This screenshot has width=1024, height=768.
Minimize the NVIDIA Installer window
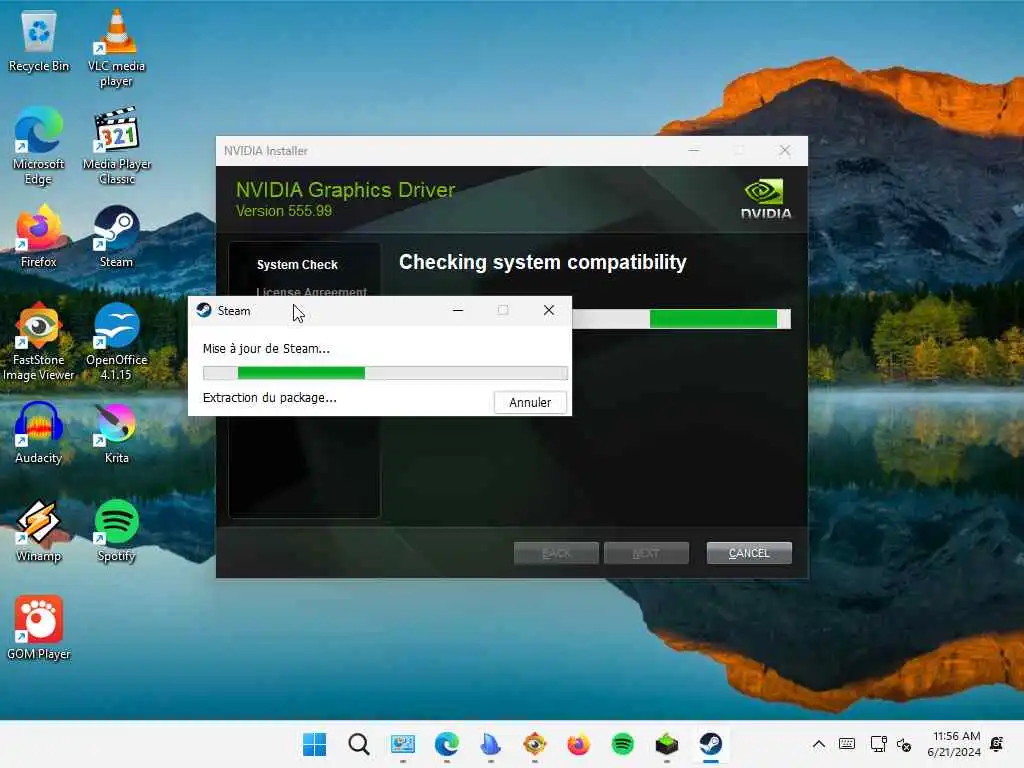tap(694, 151)
